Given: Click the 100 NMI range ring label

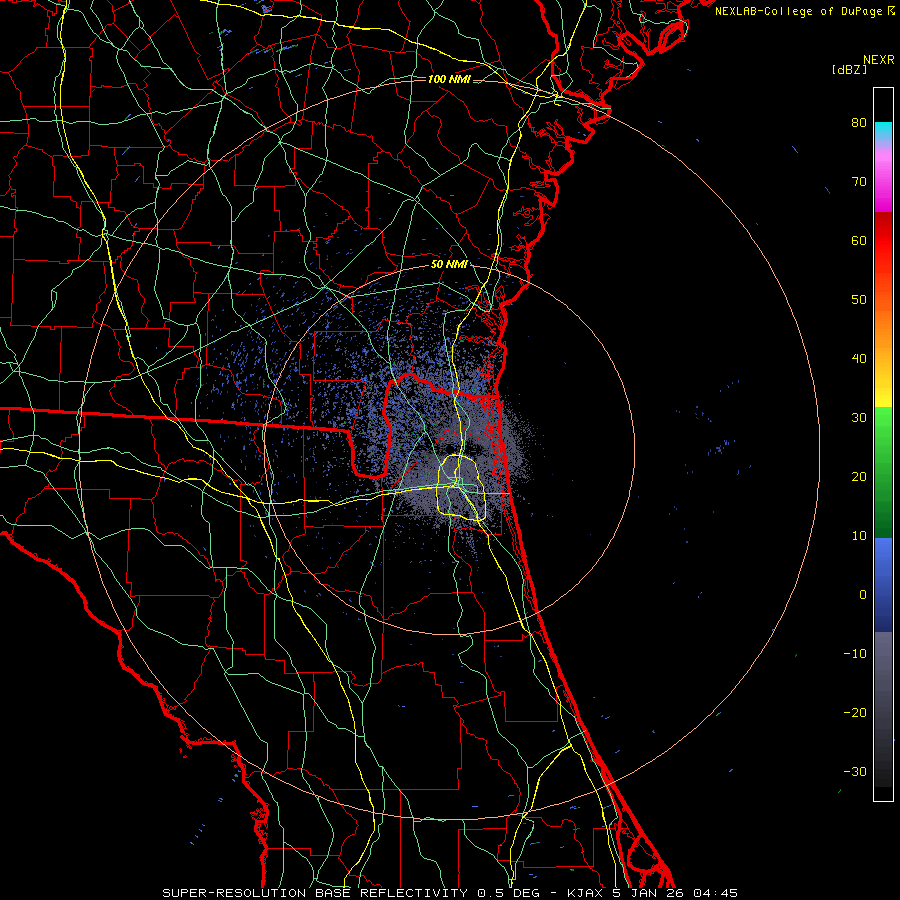Looking at the screenshot, I should pos(449,79).
